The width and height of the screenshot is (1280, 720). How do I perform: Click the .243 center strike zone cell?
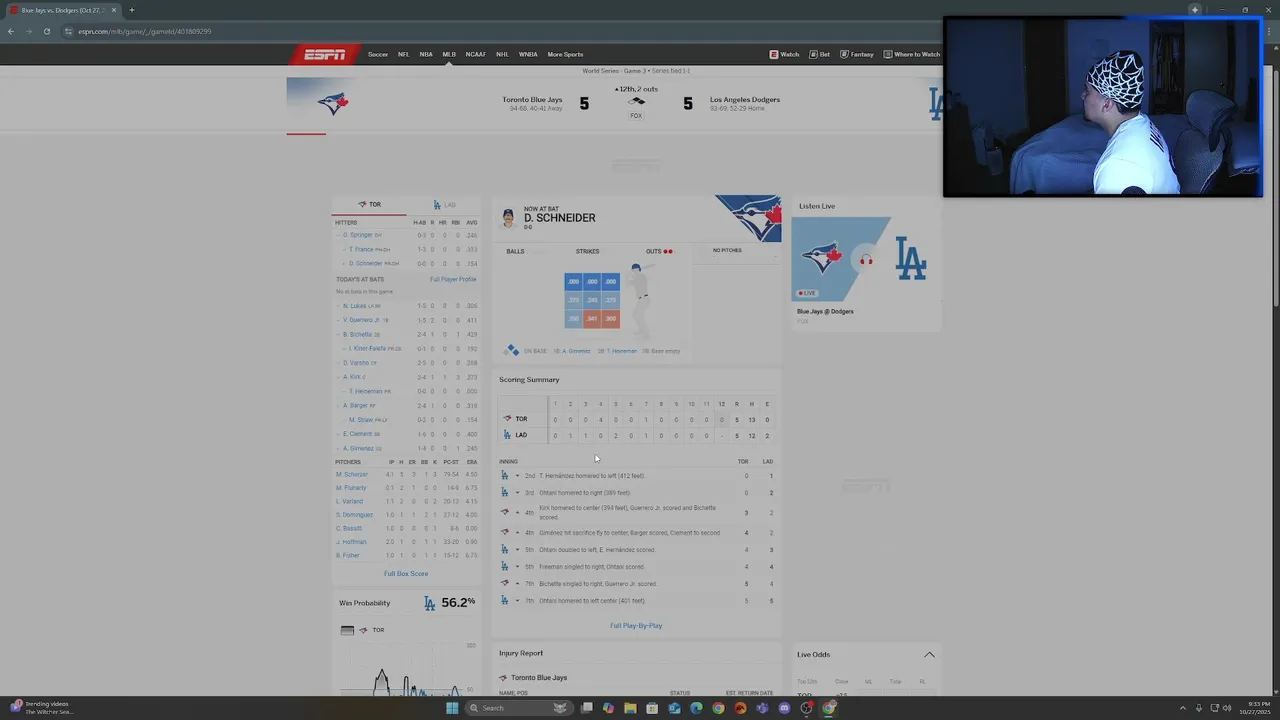[592, 300]
